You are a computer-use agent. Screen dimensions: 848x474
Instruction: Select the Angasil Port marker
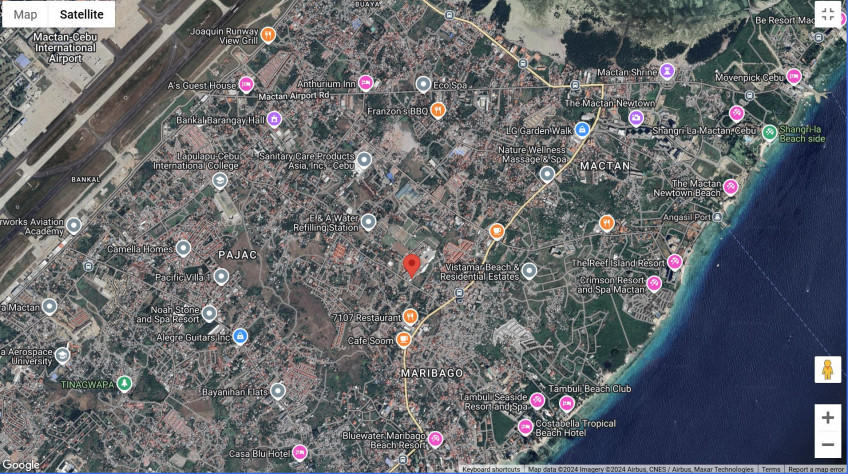coord(717,217)
